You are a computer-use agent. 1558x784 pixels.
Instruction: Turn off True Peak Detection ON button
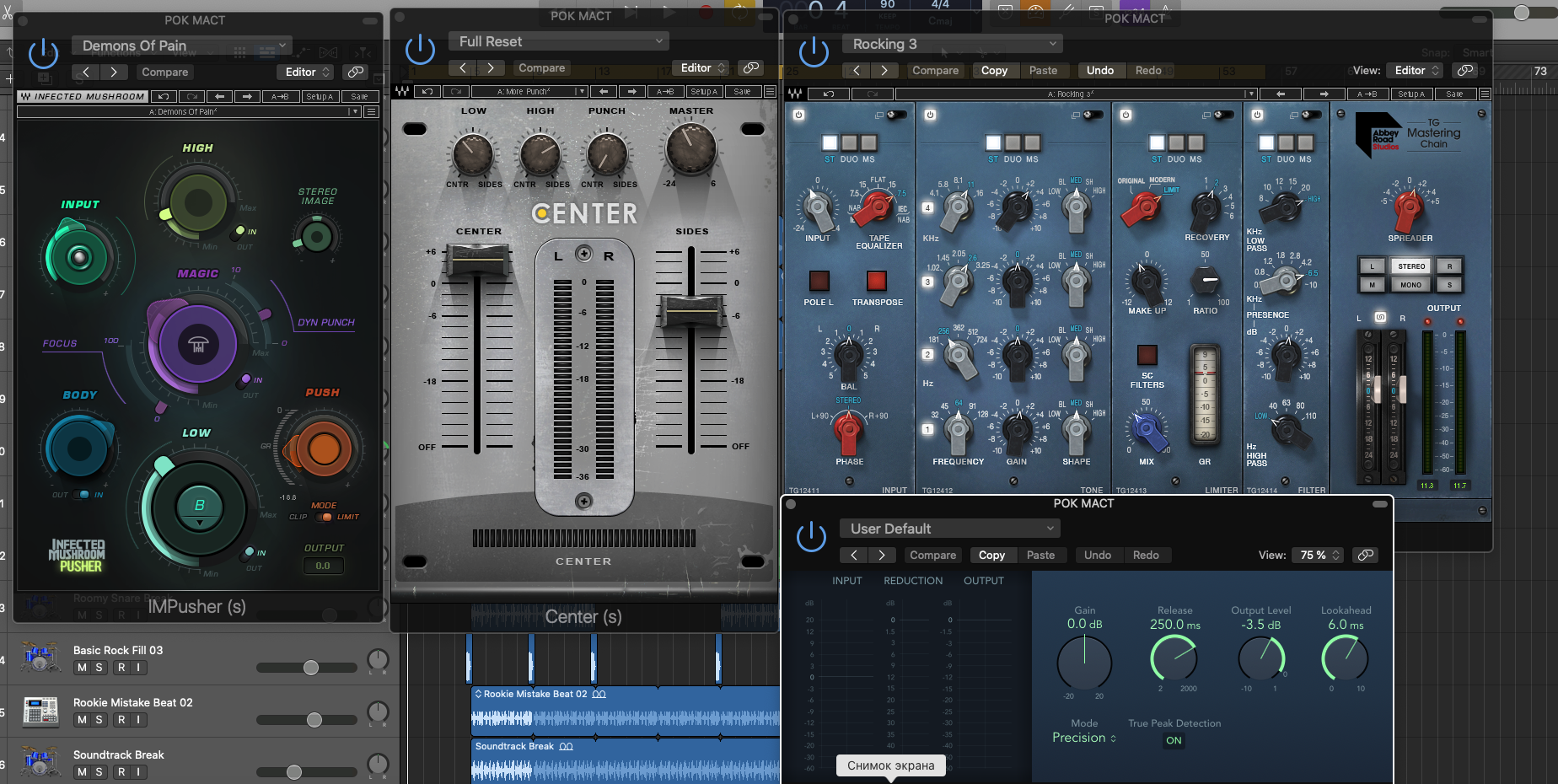tap(1174, 741)
